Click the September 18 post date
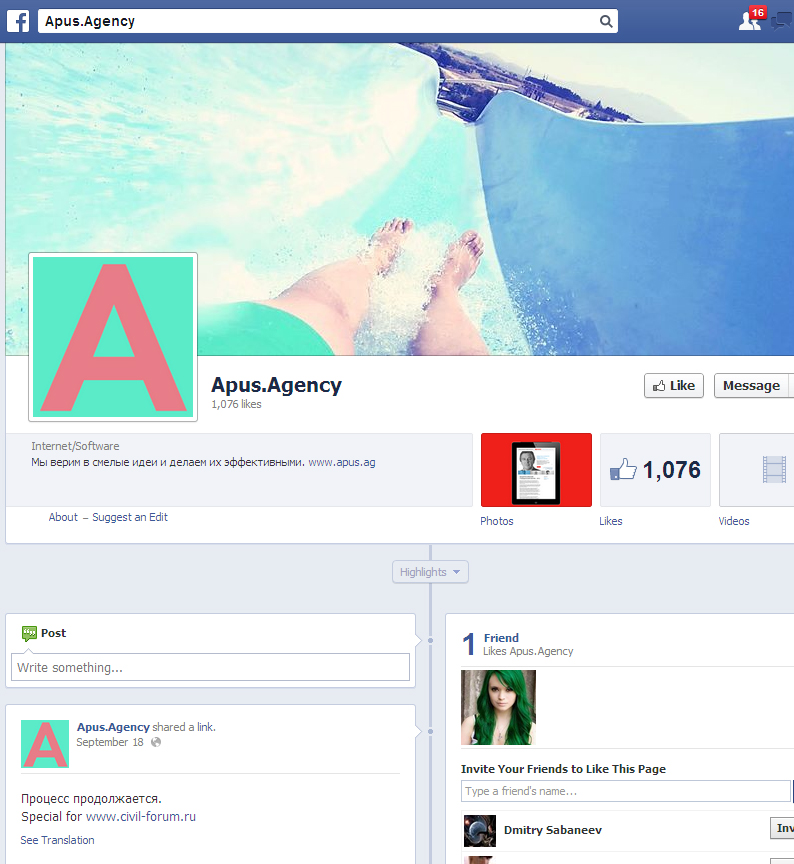The height and width of the screenshot is (864, 794). pyautogui.click(x=110, y=742)
